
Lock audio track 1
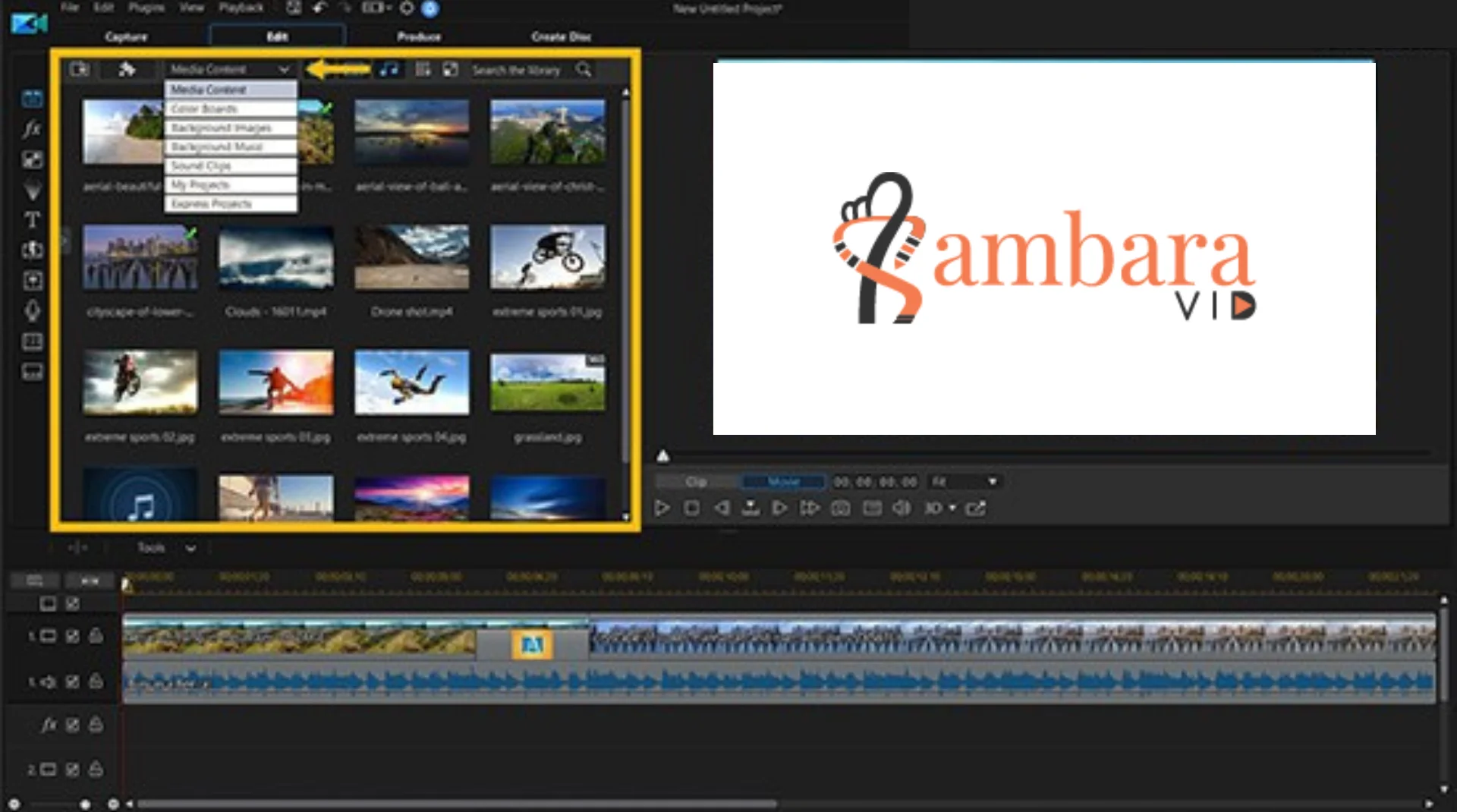[x=96, y=681]
